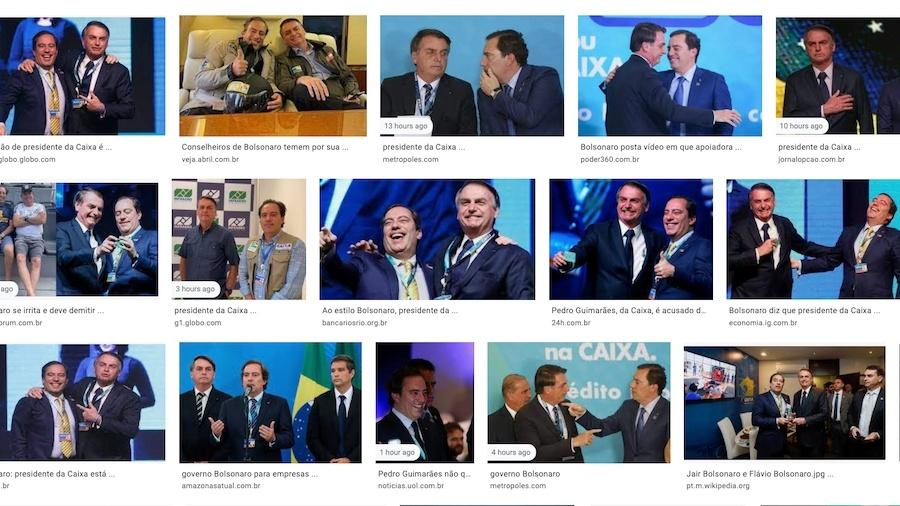900x506 pixels.
Task: Visit the pt.m.wikipedia.org source link
Action: pyautogui.click(x=718, y=486)
